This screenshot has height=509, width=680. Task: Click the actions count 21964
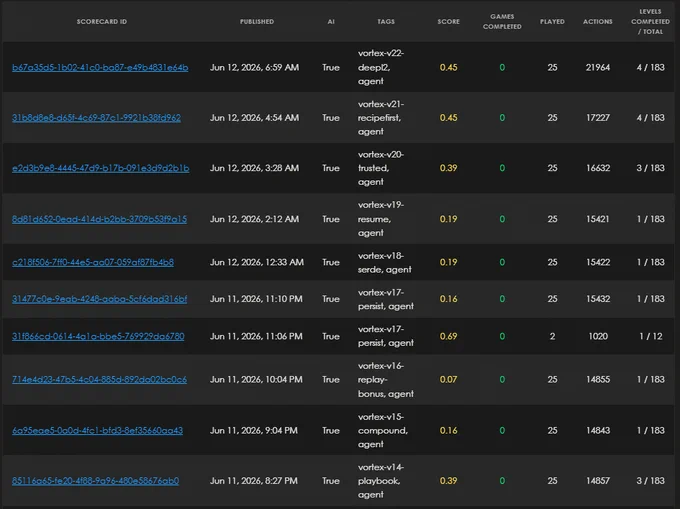click(598, 67)
